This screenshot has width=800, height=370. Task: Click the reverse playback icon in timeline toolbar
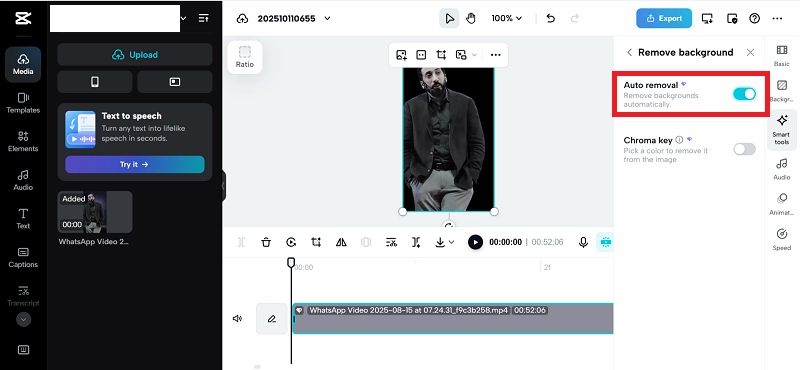tap(291, 242)
